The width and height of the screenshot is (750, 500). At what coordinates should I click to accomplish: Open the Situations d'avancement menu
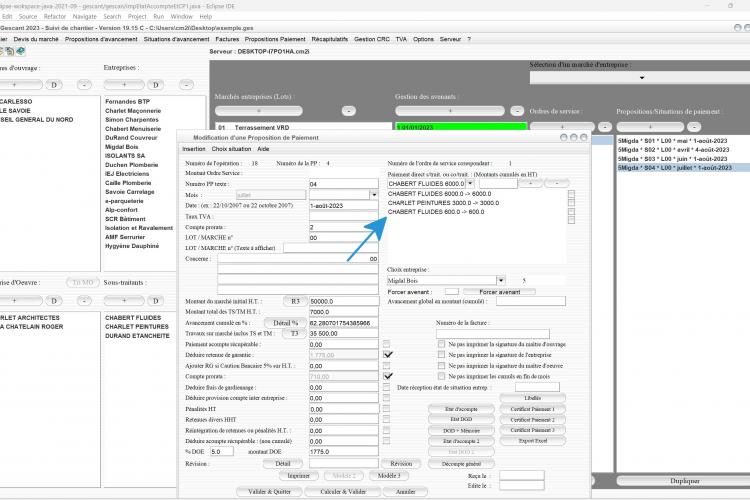176,39
